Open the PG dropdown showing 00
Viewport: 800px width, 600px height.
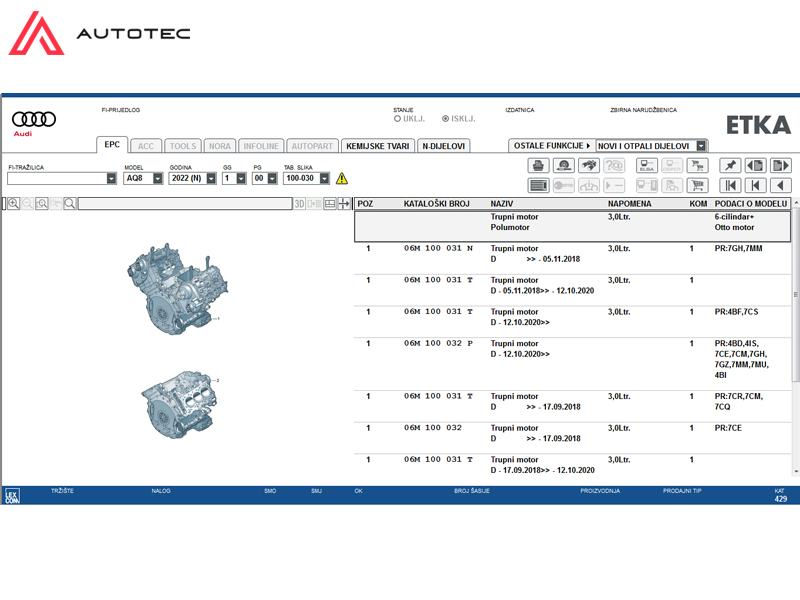pyautogui.click(x=272, y=178)
